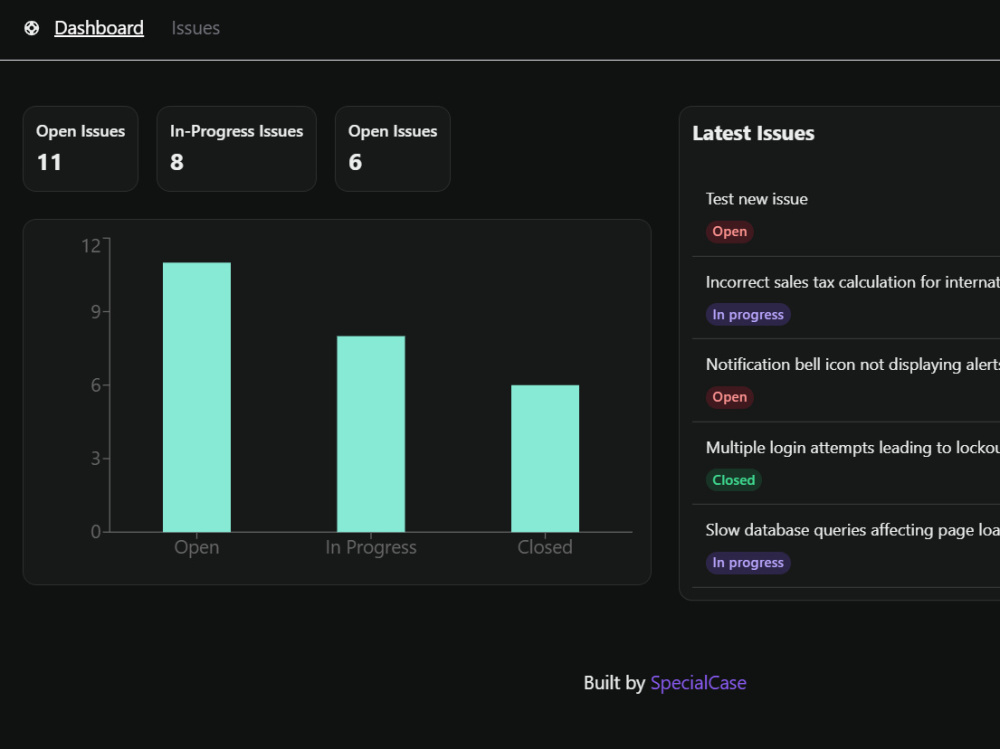This screenshot has width=1000, height=749.
Task: Open the Open Issues card showing 11
Action: [80, 148]
